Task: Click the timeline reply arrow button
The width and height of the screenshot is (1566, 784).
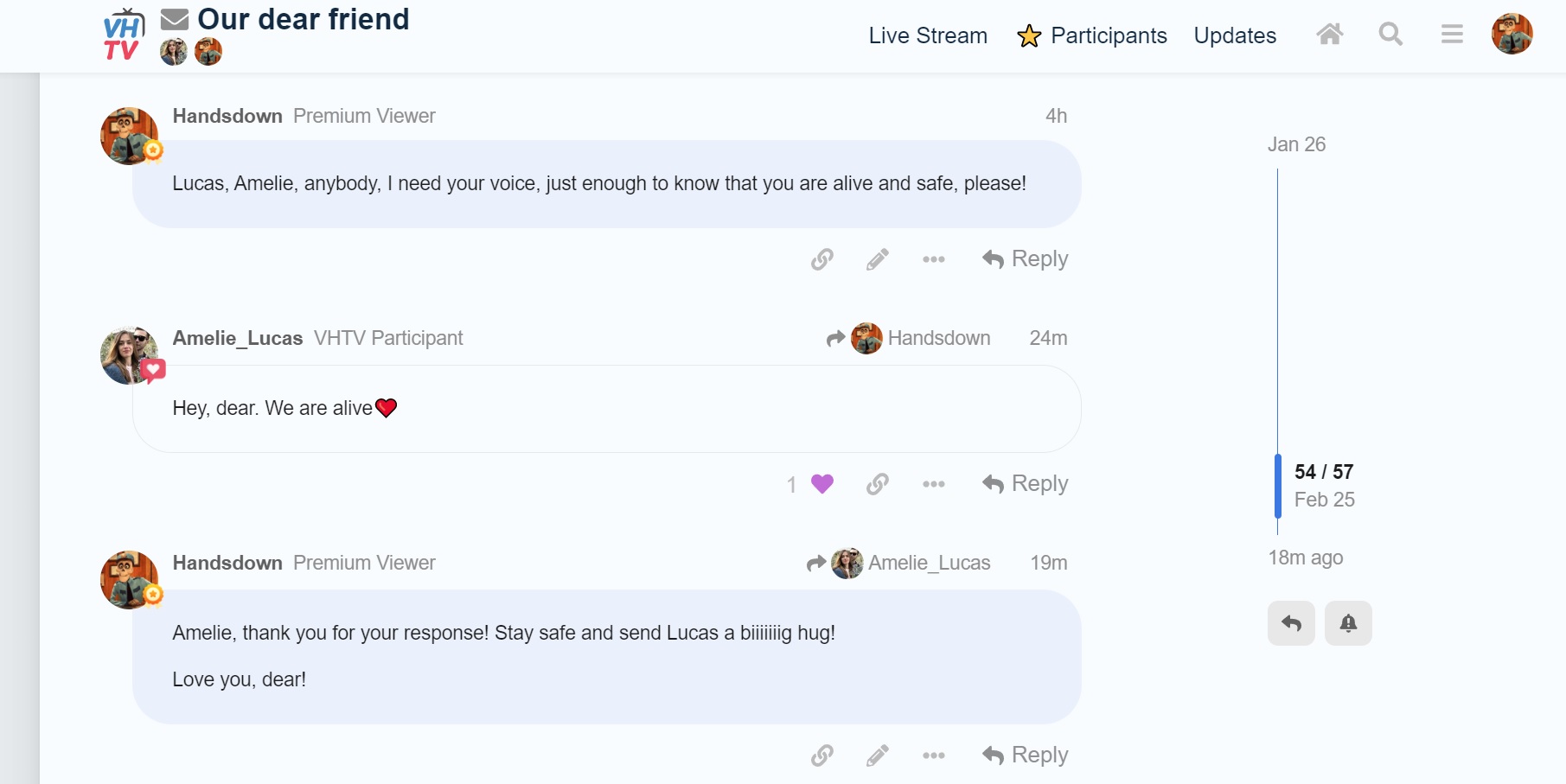Action: tap(1291, 623)
